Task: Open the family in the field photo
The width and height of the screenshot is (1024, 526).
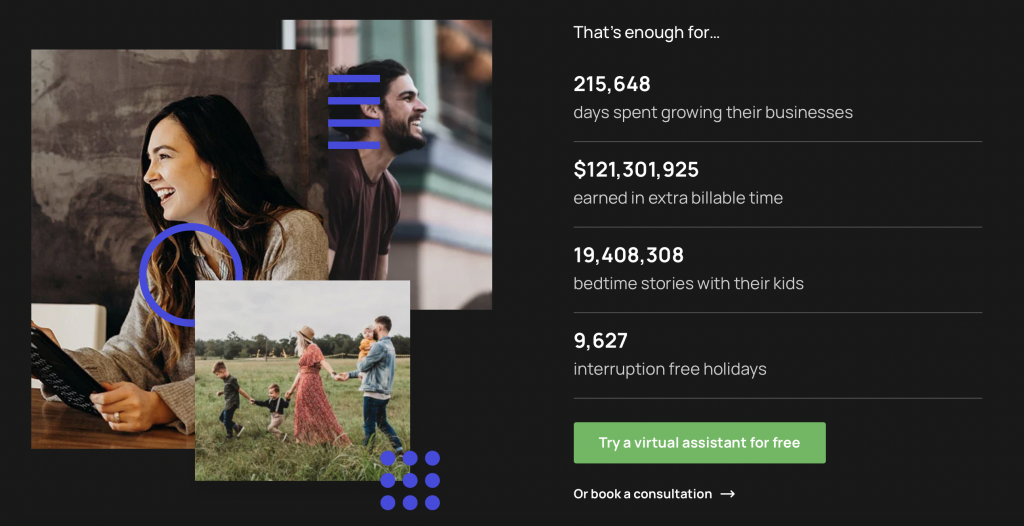Action: pyautogui.click(x=302, y=380)
